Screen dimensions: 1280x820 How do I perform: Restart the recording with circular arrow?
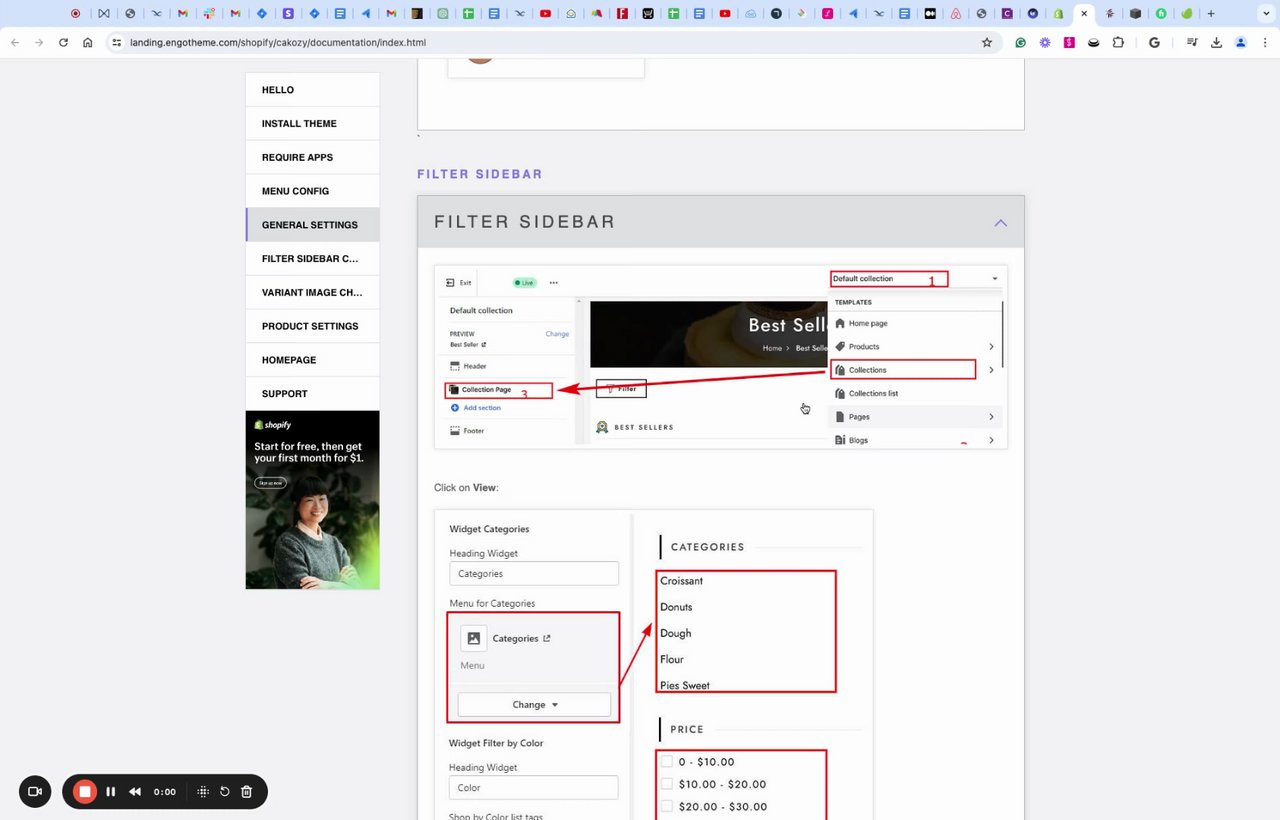tap(225, 792)
